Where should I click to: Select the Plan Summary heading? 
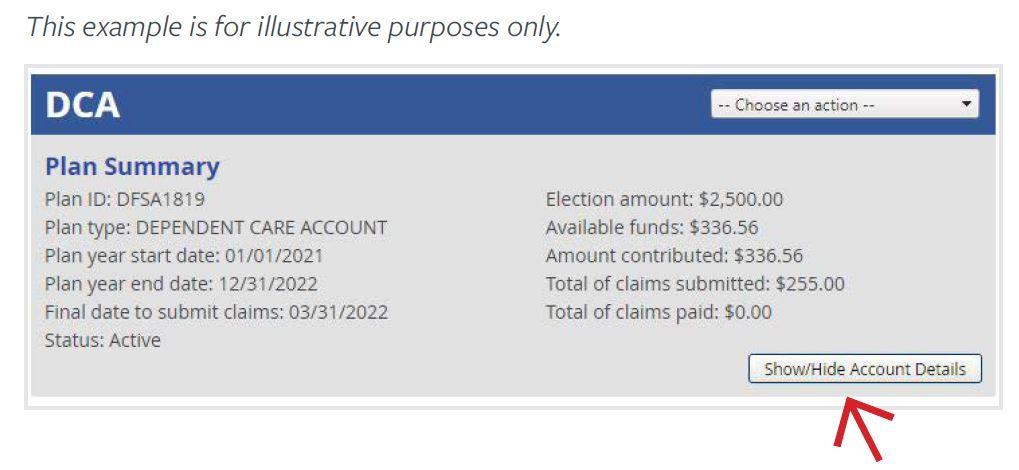132,166
